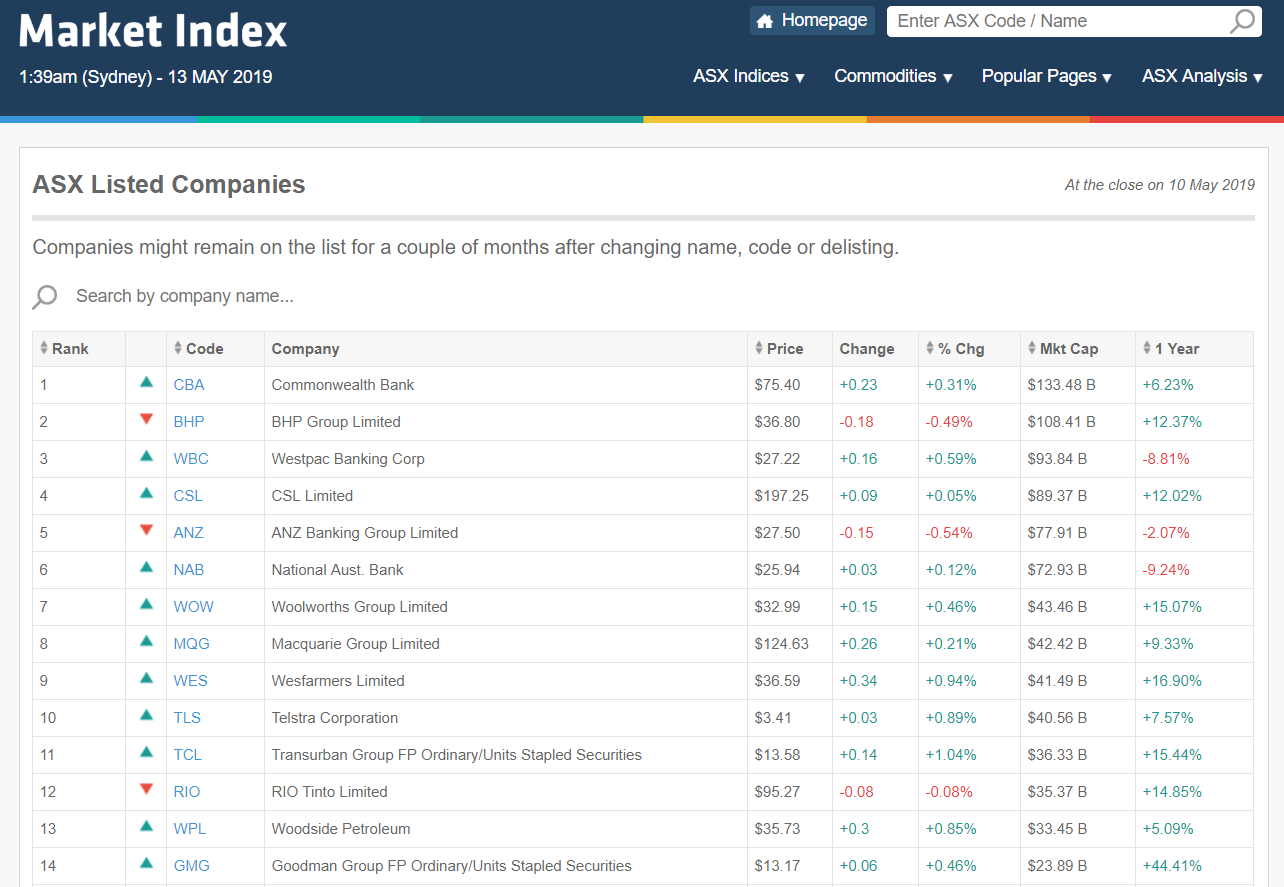Go to the Homepage button
The width and height of the screenshot is (1284, 887).
812,21
